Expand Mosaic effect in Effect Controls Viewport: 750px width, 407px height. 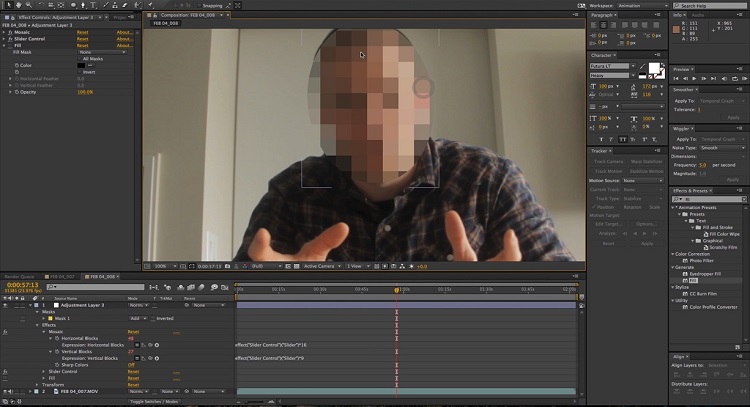pyautogui.click(x=4, y=32)
